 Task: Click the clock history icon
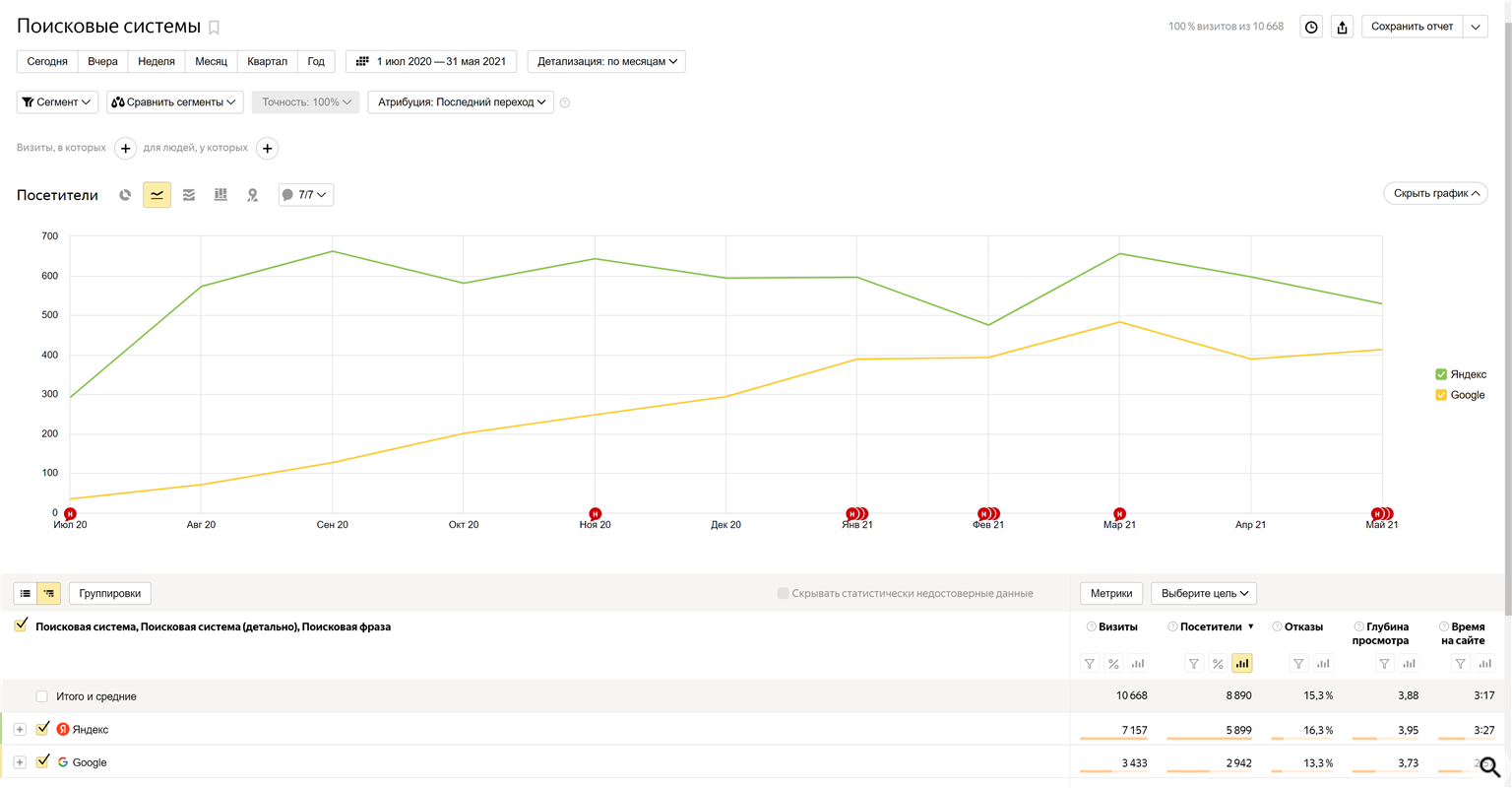[1311, 28]
